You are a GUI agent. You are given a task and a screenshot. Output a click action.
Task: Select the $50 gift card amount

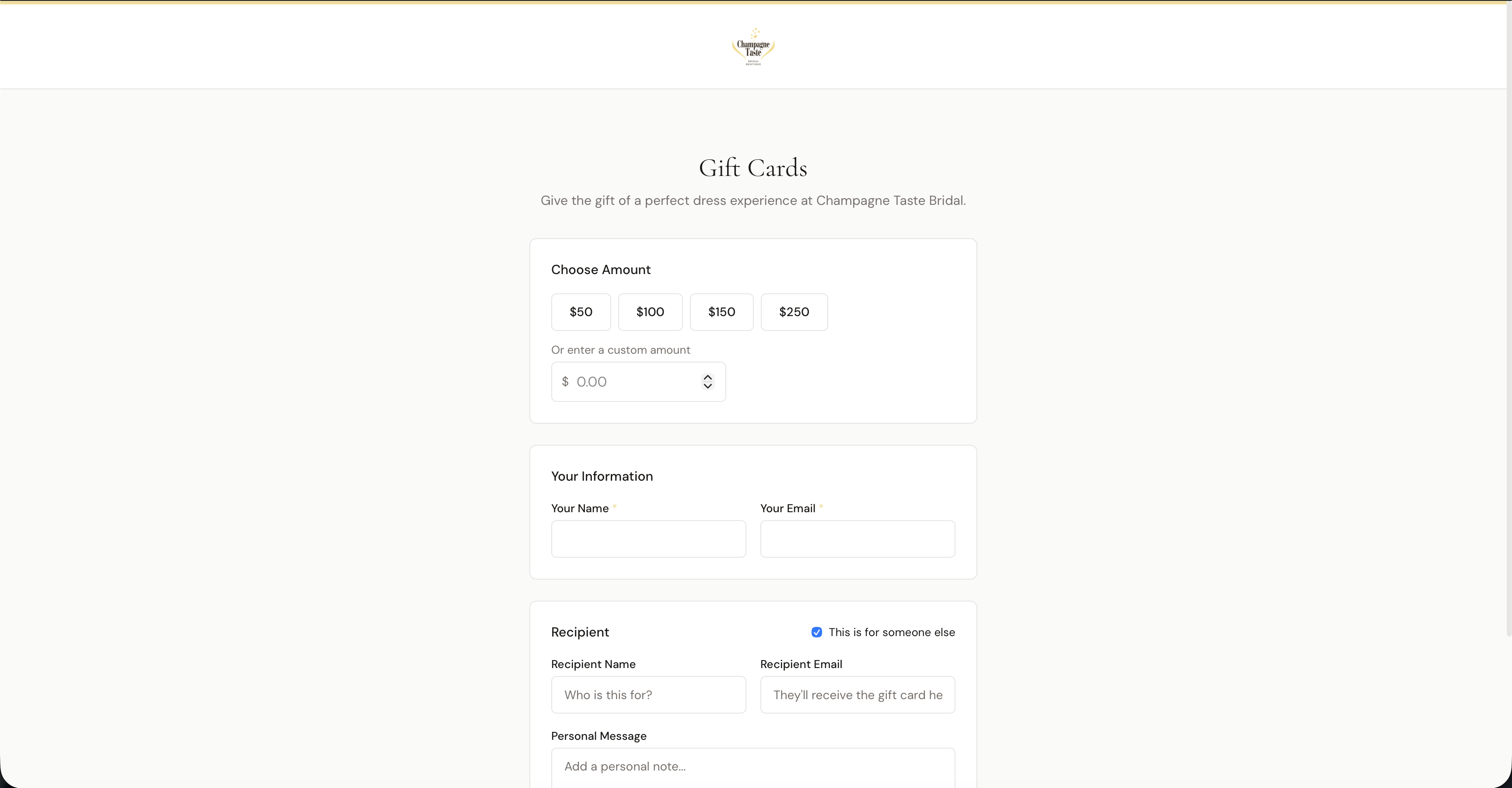click(x=581, y=312)
